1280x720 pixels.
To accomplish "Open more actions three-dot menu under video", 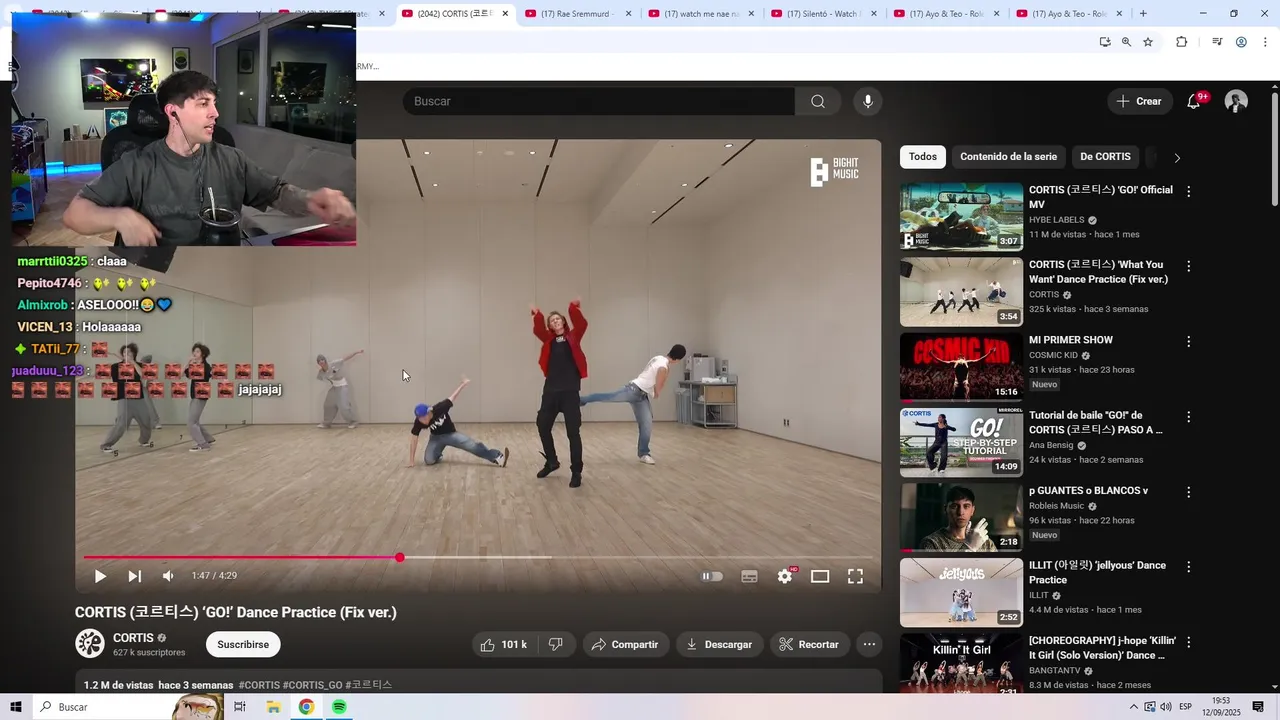I will (869, 645).
